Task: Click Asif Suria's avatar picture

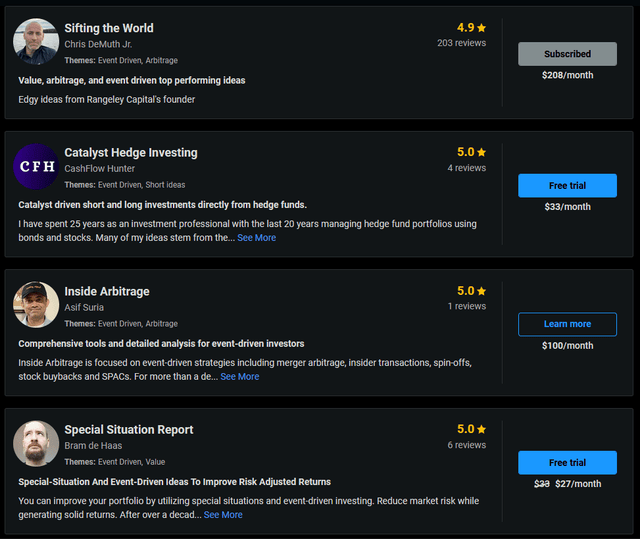Action: (x=36, y=305)
